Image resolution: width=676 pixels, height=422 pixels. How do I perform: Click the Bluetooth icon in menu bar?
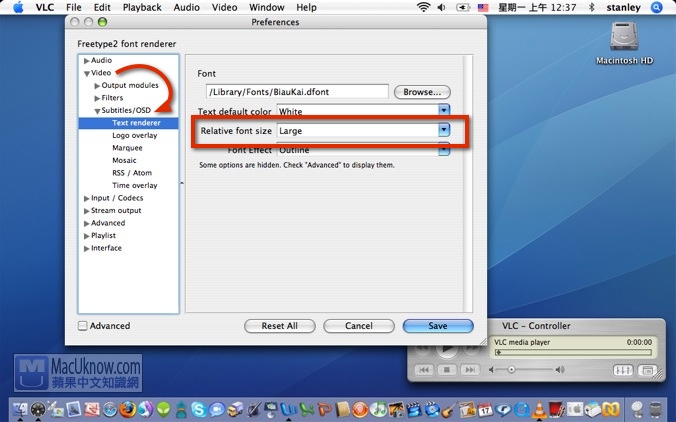pyautogui.click(x=592, y=7)
